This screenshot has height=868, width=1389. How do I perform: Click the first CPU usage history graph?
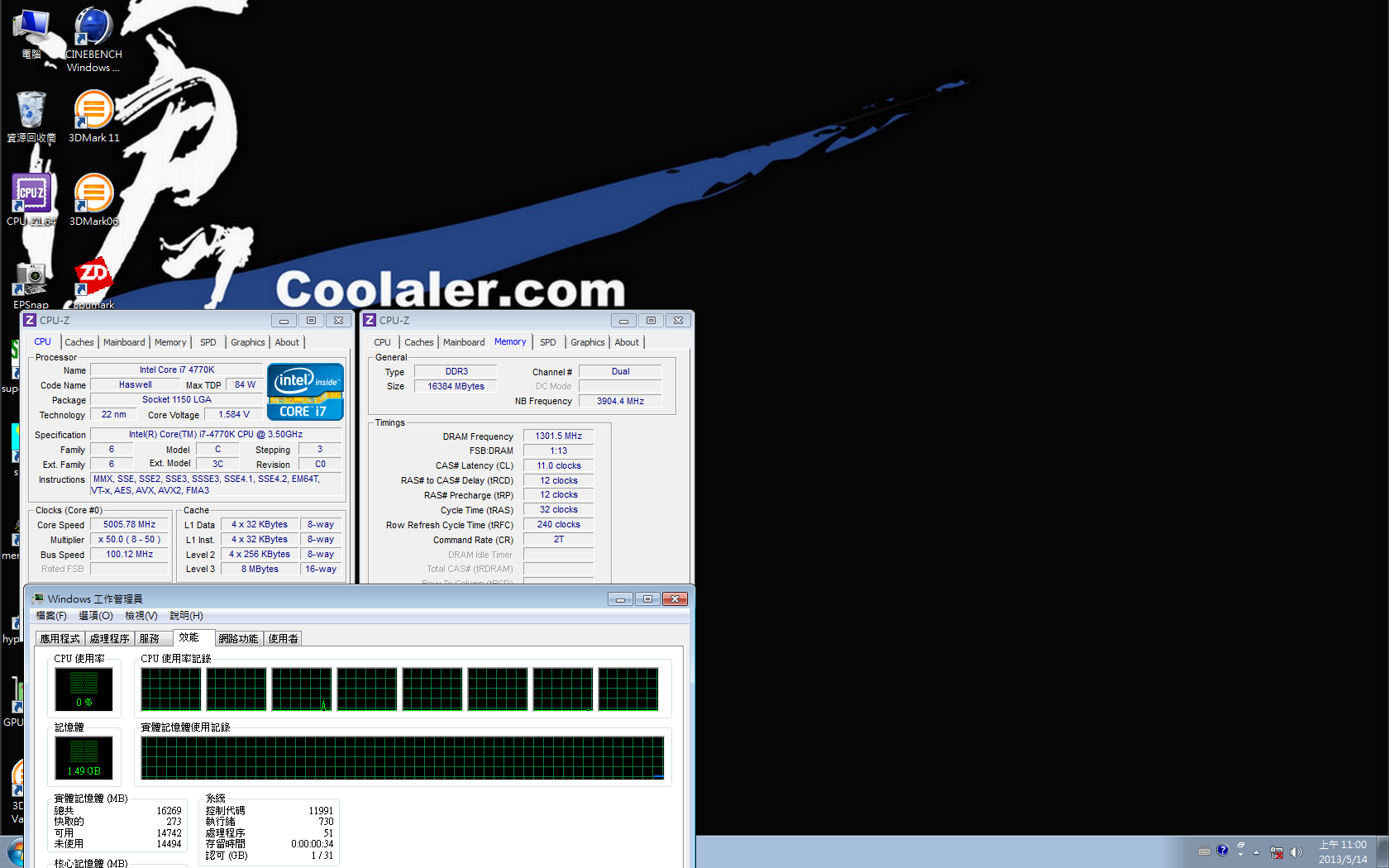[171, 689]
